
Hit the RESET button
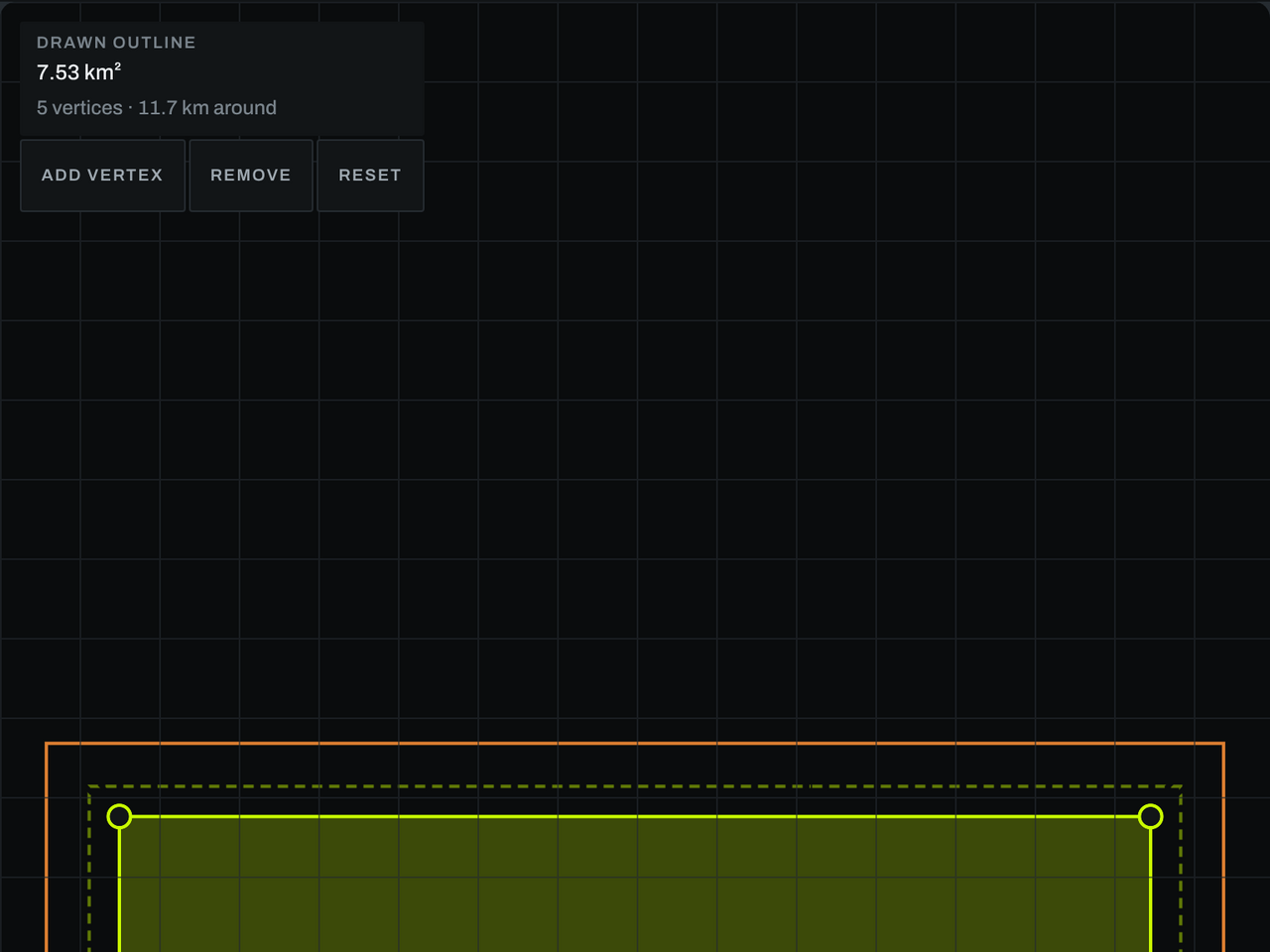(x=370, y=176)
